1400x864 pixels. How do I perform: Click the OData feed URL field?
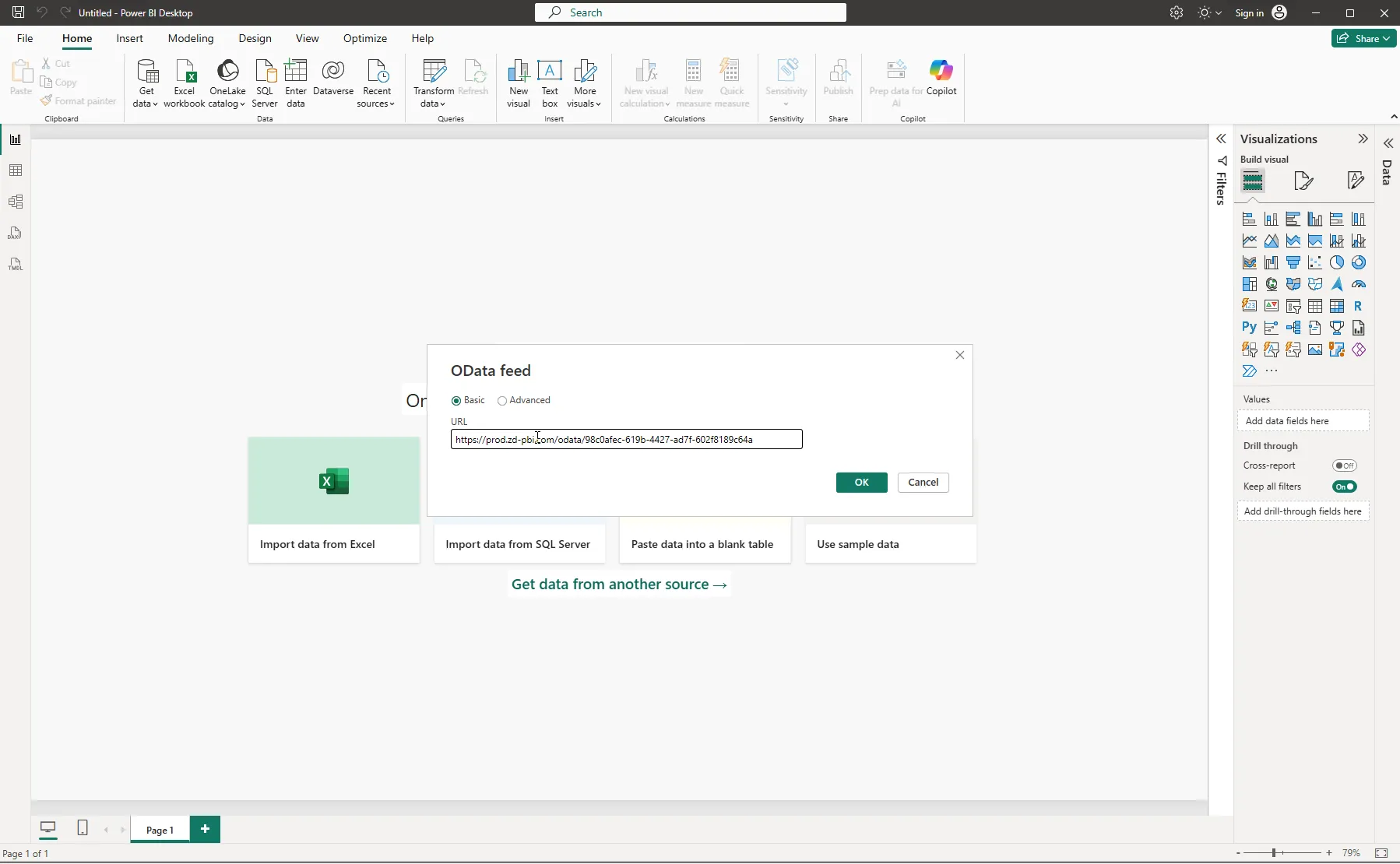[626, 440]
